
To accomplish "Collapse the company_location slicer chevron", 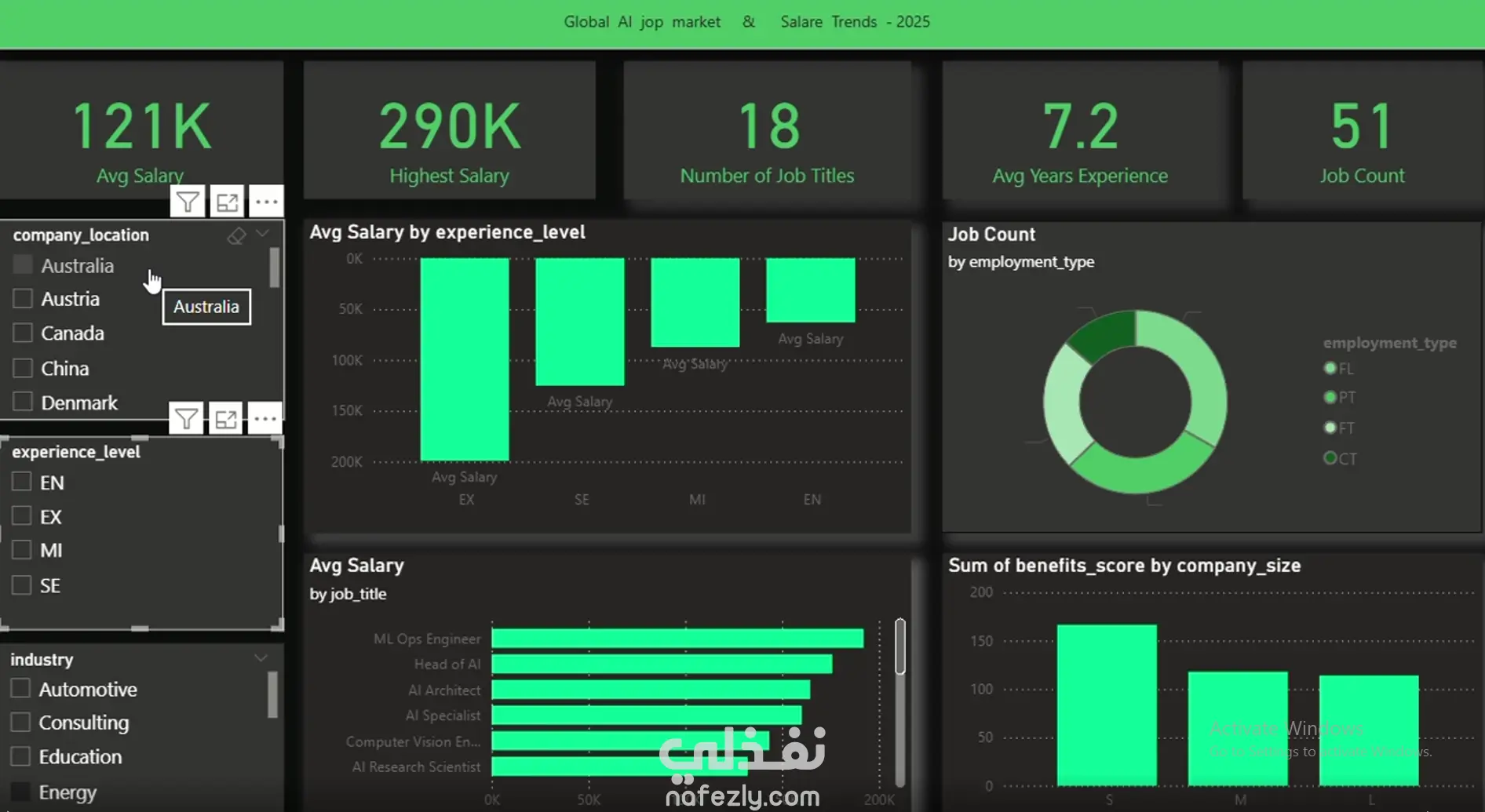I will [x=263, y=234].
